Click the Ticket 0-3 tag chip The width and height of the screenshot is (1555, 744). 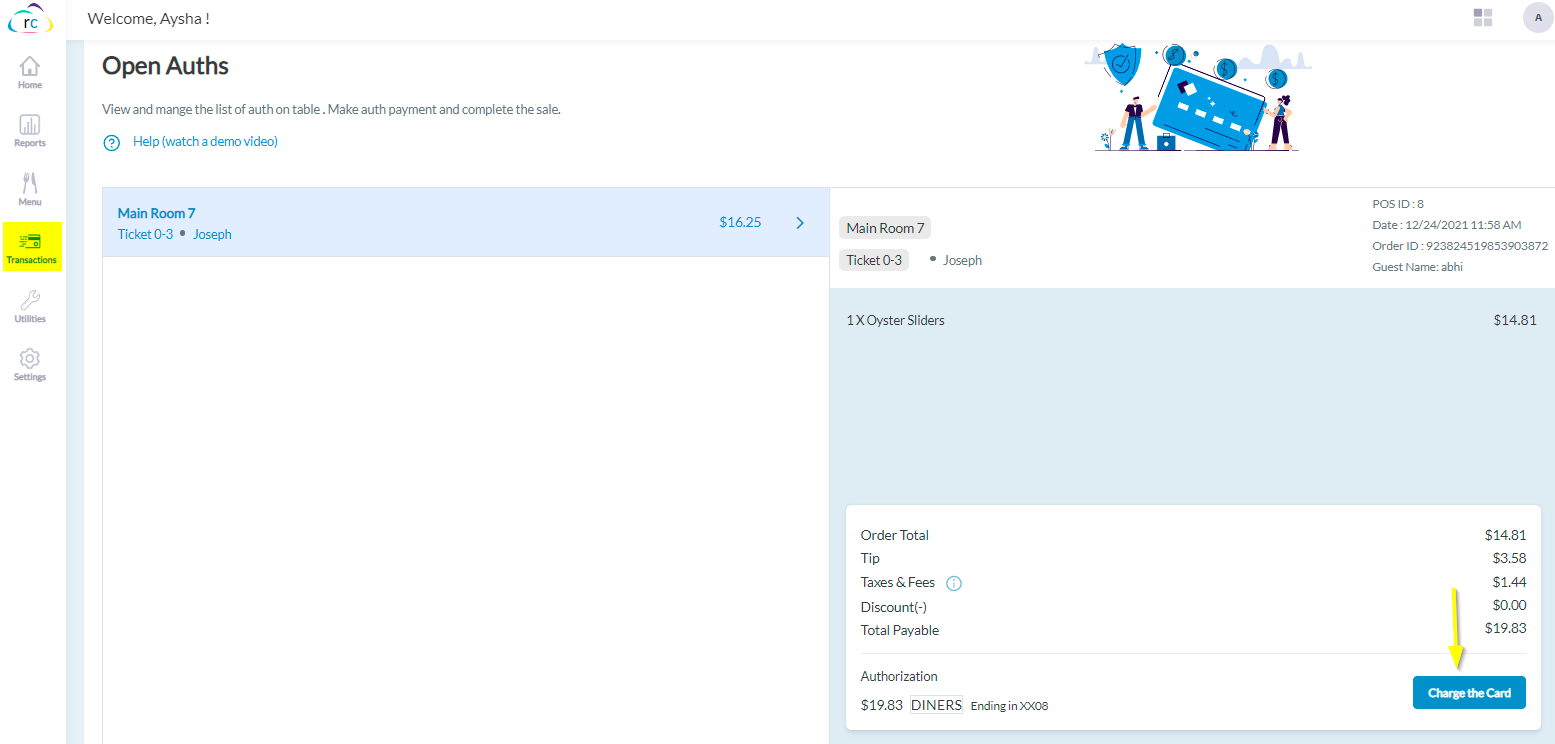[x=874, y=260]
